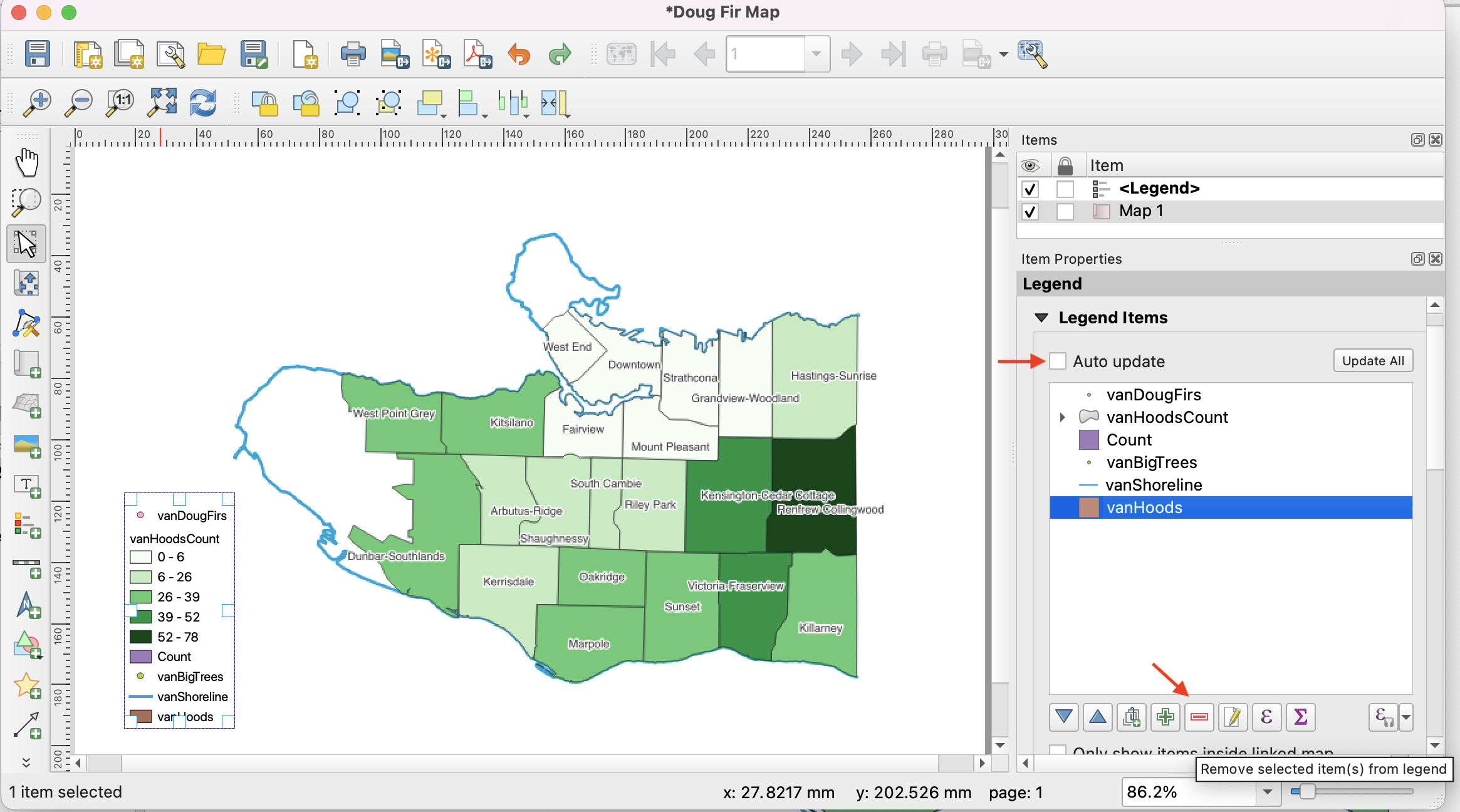The image size is (1460, 812).
Task: Toggle lock checkbox for Legend item
Action: coord(1065,189)
